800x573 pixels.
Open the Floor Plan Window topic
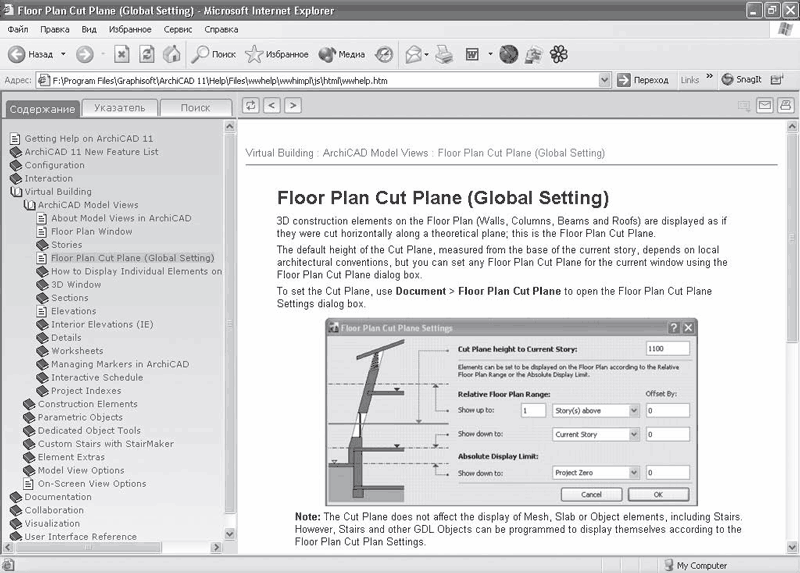point(91,232)
